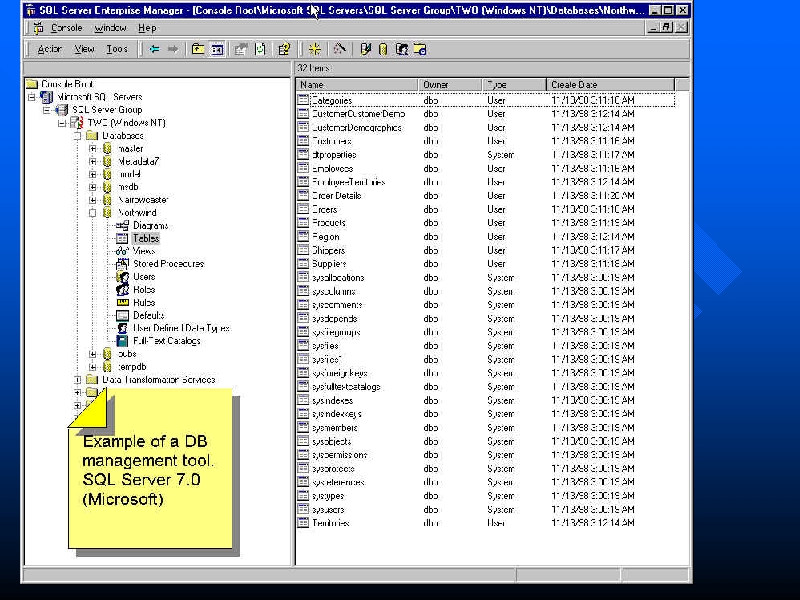Click the Defaults icon in the tree

(123, 315)
